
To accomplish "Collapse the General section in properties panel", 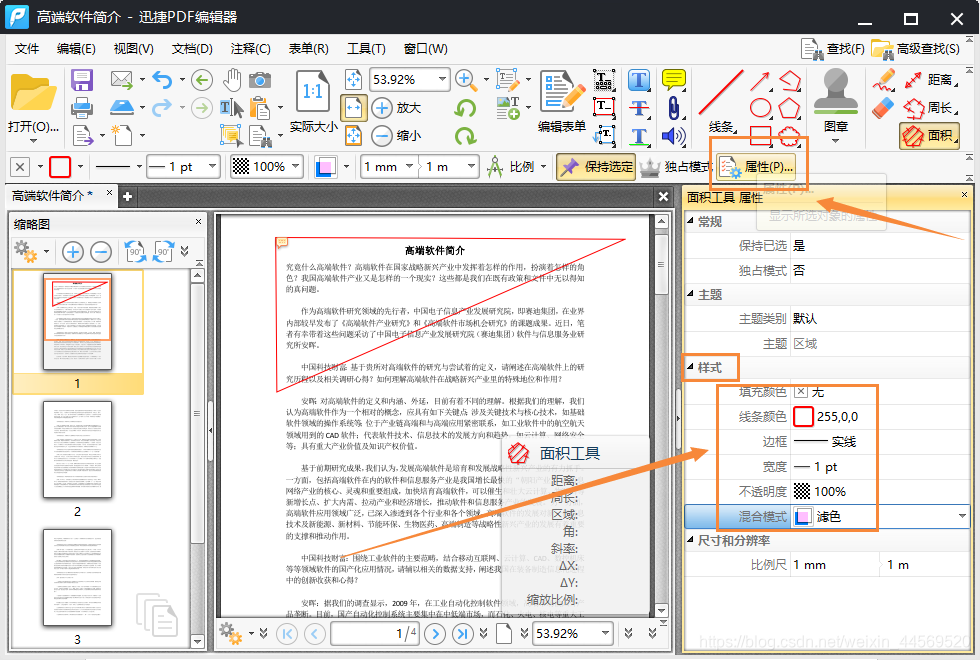I will 691,221.
